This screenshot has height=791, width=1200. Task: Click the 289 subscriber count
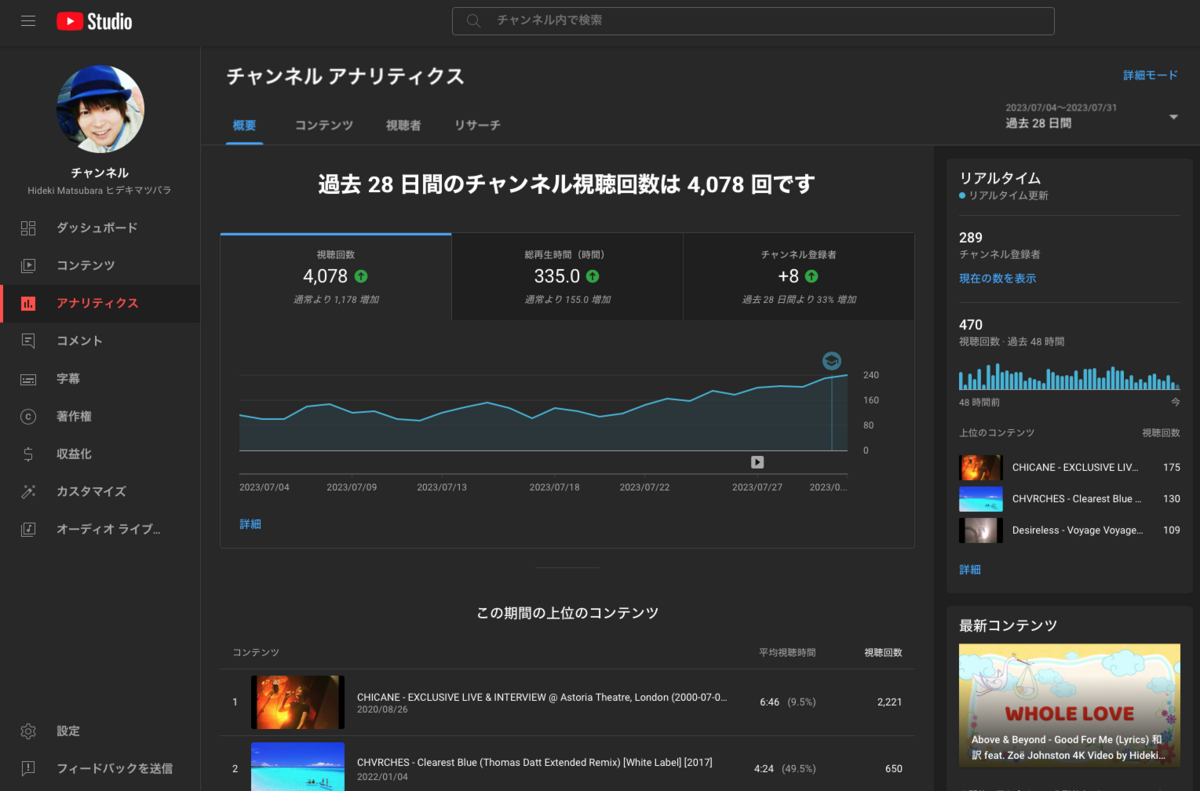coord(970,237)
